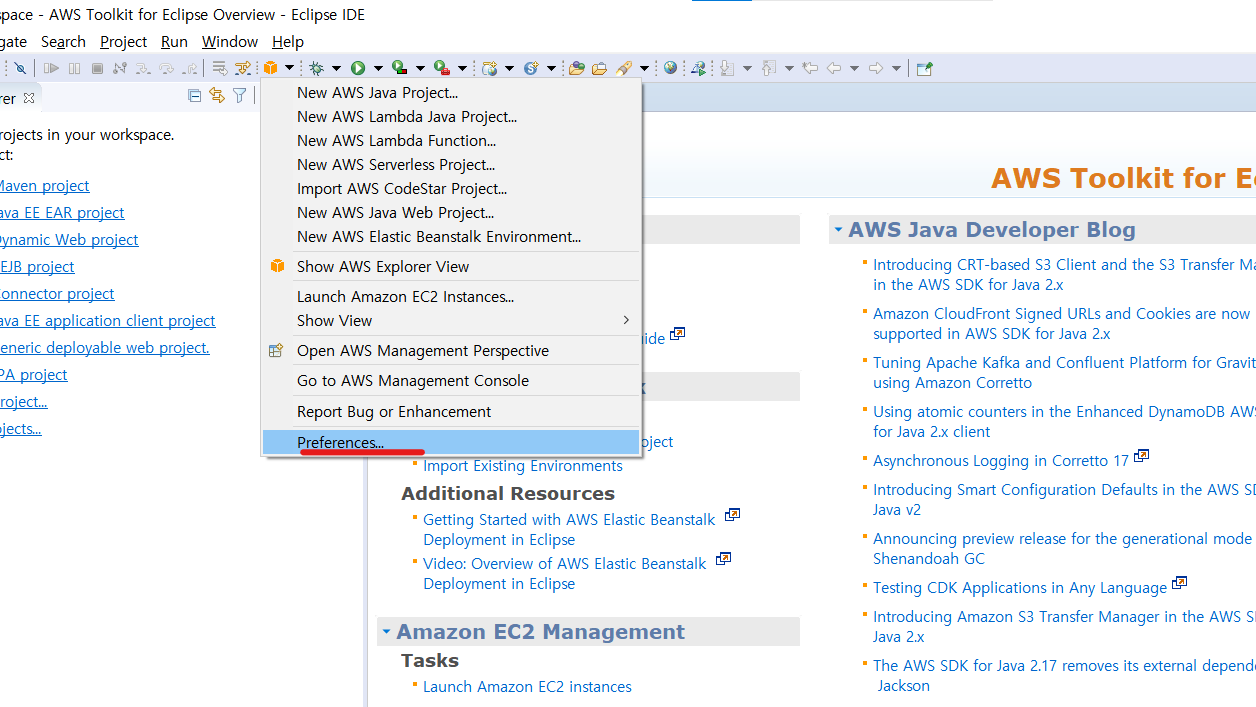The height and width of the screenshot is (707, 1256).
Task: Select New AWS Java Project menu entry
Action: click(x=451, y=92)
